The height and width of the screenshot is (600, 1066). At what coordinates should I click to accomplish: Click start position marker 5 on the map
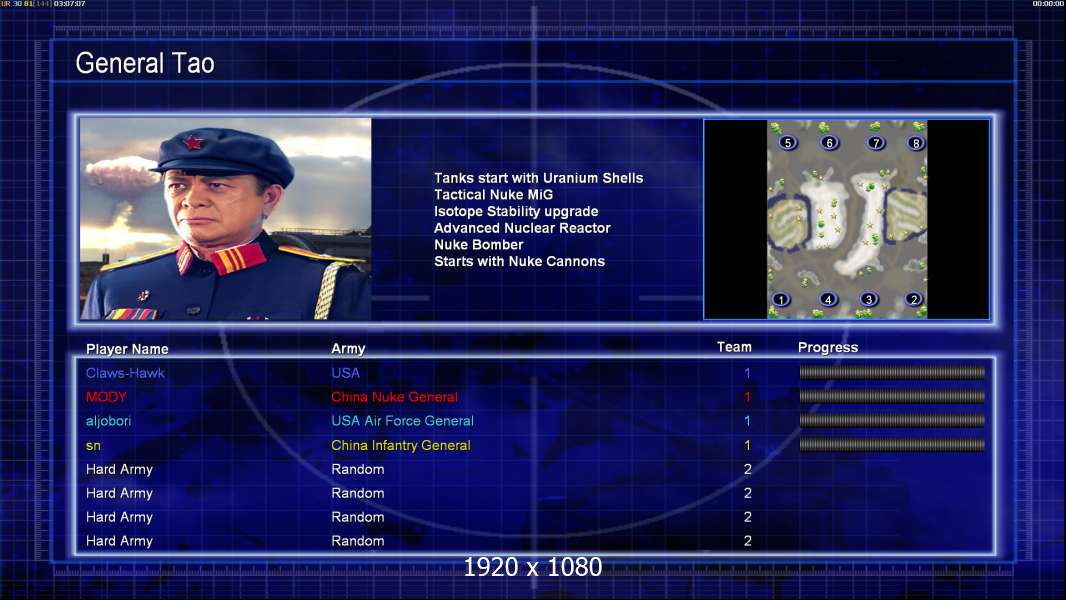pyautogui.click(x=788, y=143)
